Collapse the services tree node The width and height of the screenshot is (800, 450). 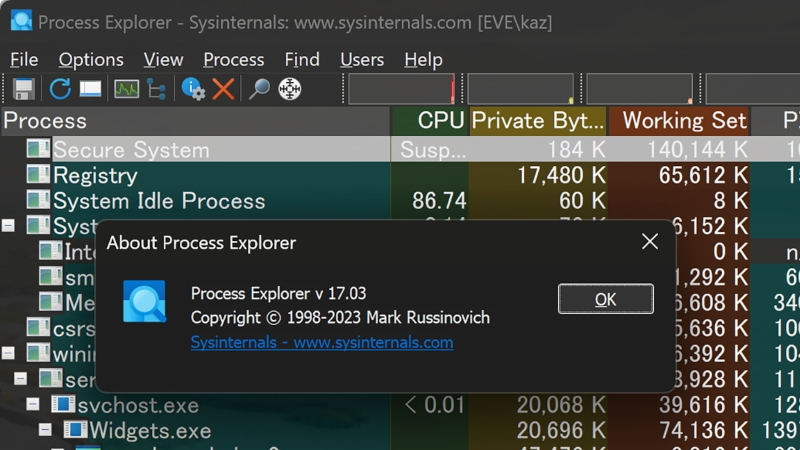pos(20,379)
